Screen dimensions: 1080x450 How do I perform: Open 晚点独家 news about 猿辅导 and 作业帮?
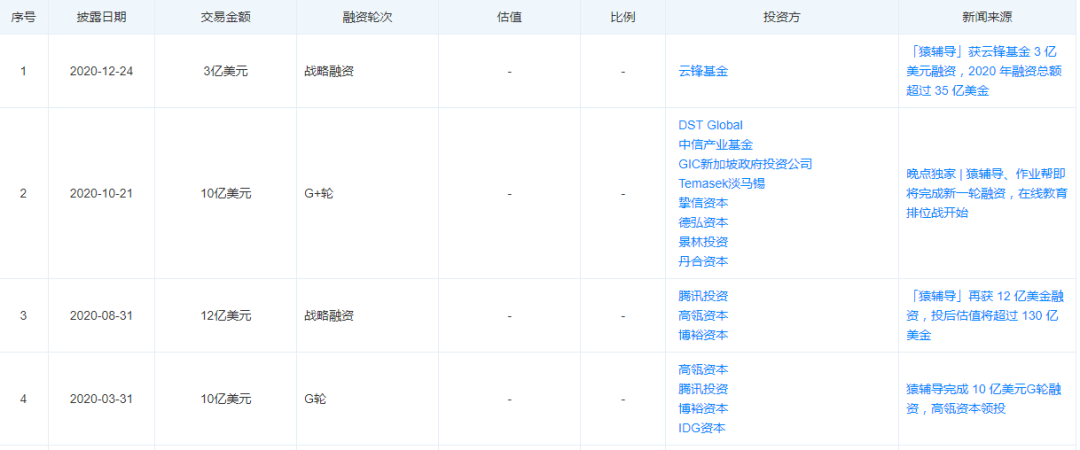[x=986, y=194]
